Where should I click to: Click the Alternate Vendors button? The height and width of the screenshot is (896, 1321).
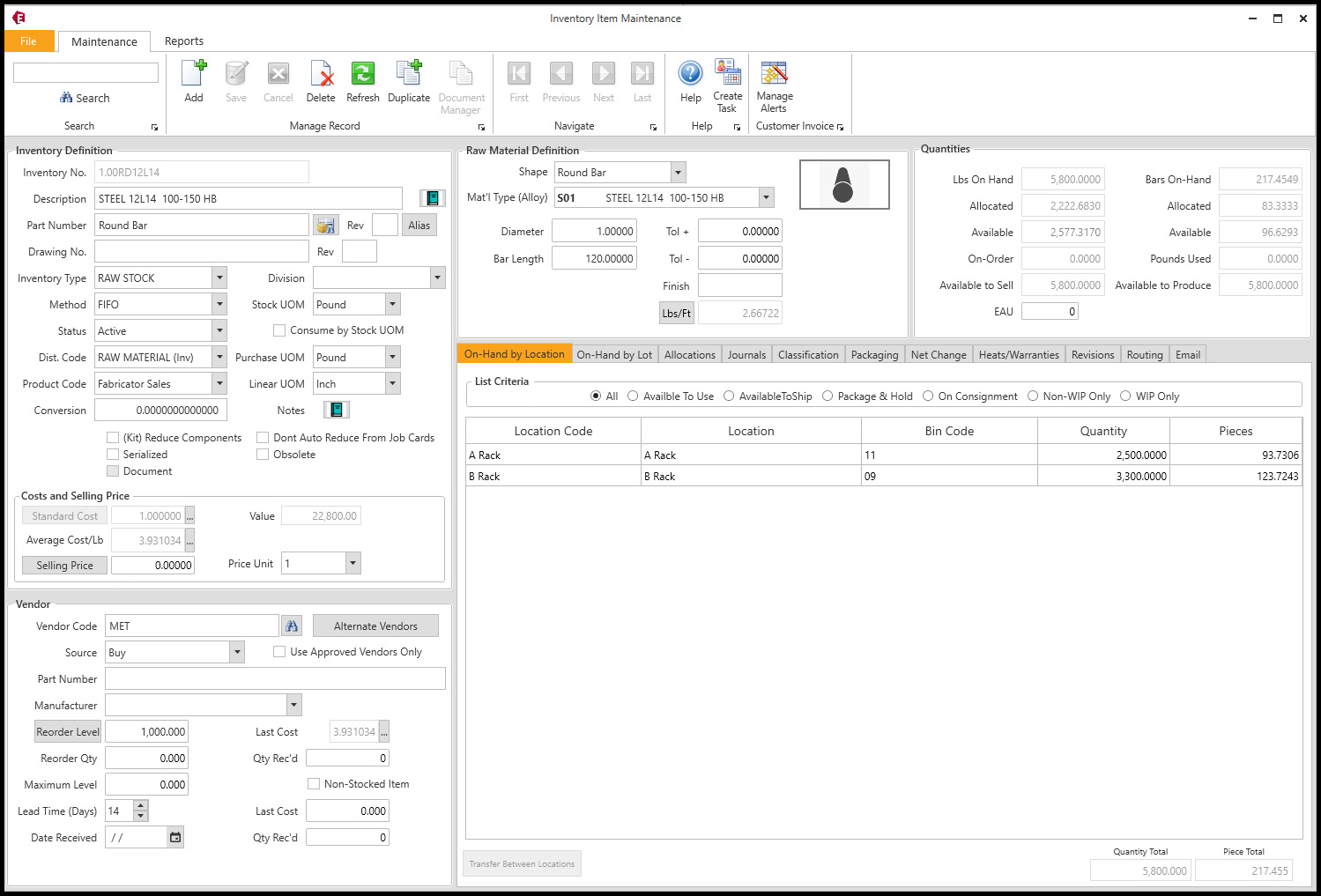click(375, 625)
